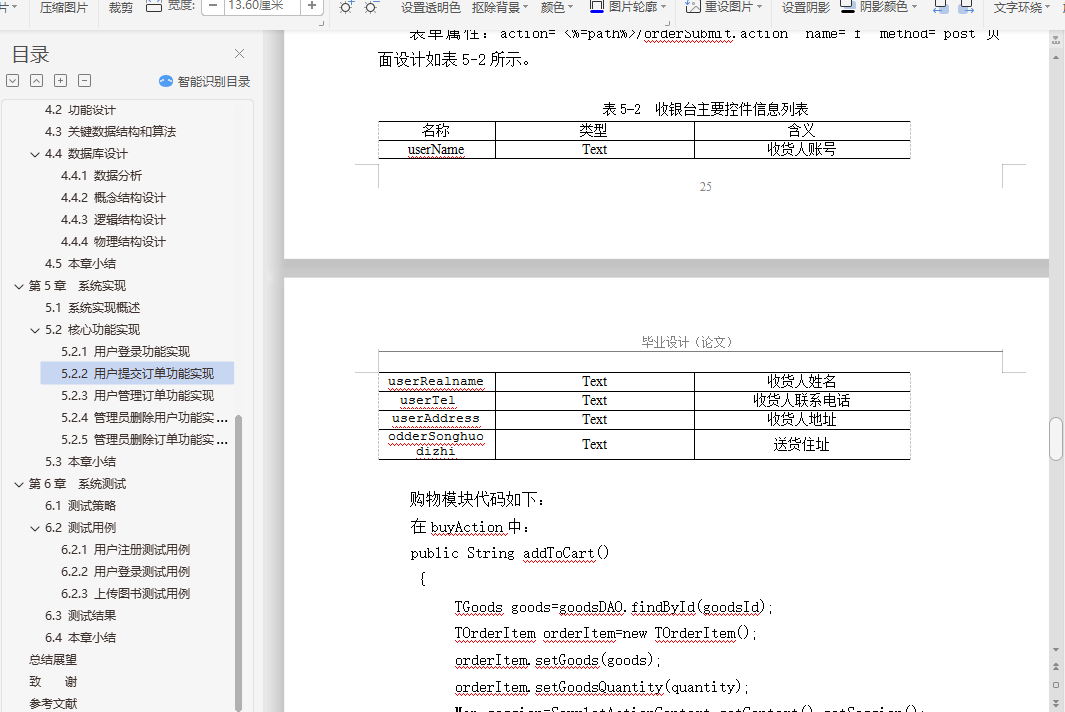The height and width of the screenshot is (712, 1065).
Task: Click the browse object circle icon
Action: pyautogui.click(x=1055, y=685)
